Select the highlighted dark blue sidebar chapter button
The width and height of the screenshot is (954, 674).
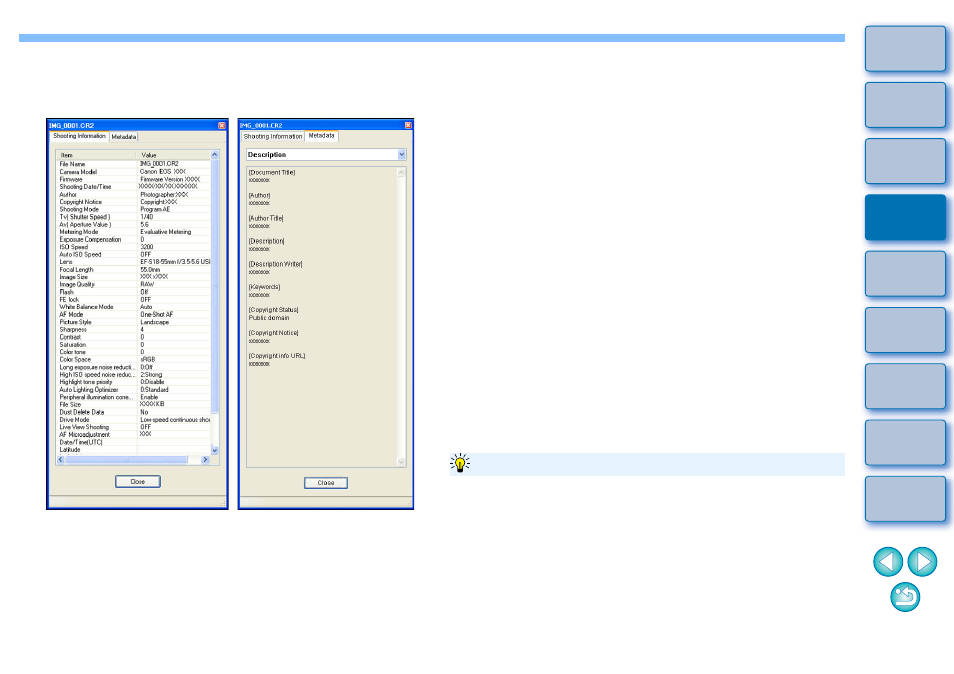tap(905, 218)
